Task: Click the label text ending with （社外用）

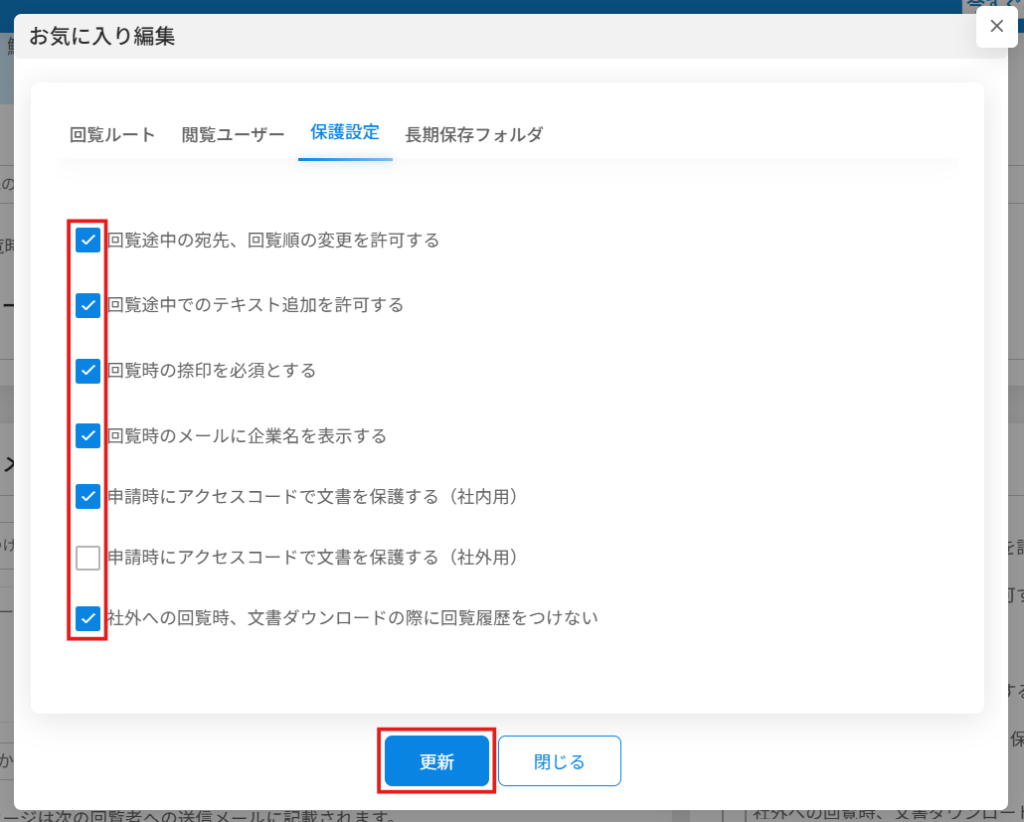Action: [x=311, y=557]
